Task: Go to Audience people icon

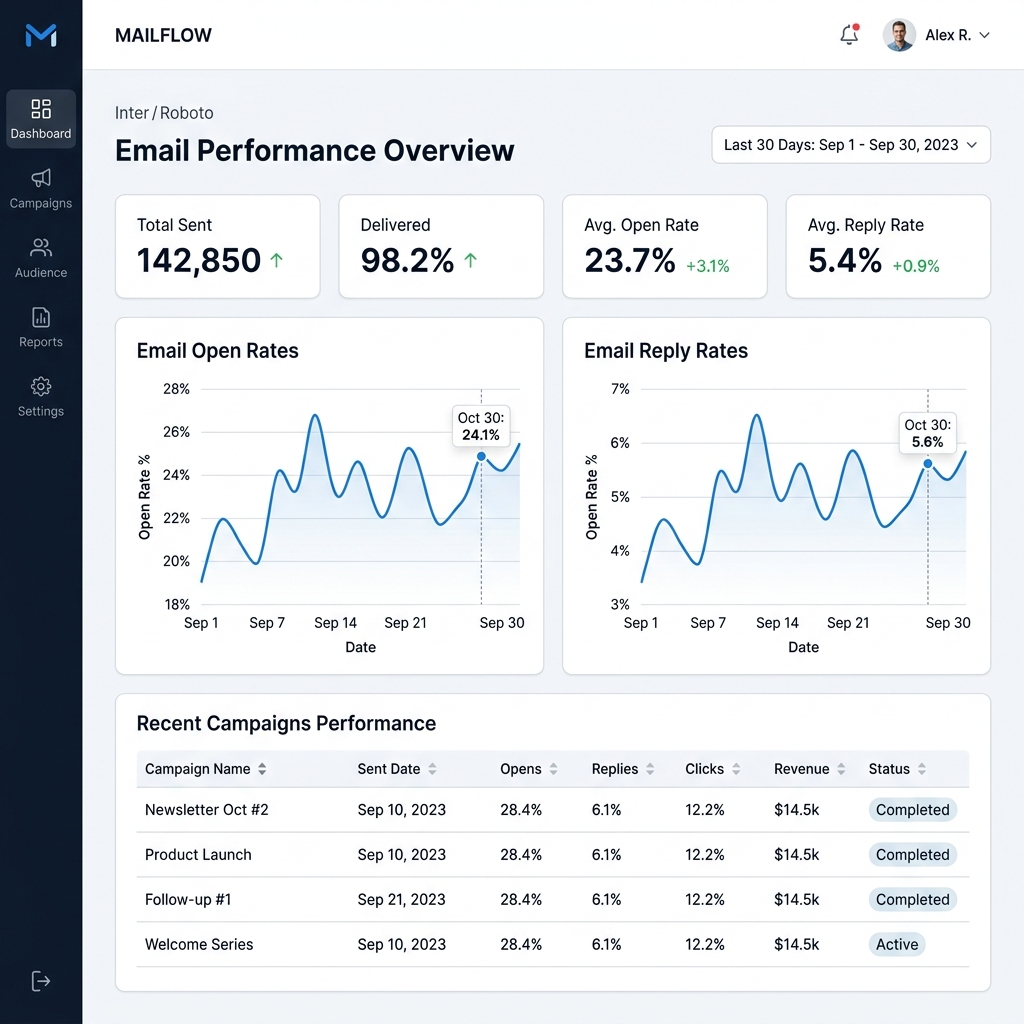Action: pyautogui.click(x=41, y=248)
